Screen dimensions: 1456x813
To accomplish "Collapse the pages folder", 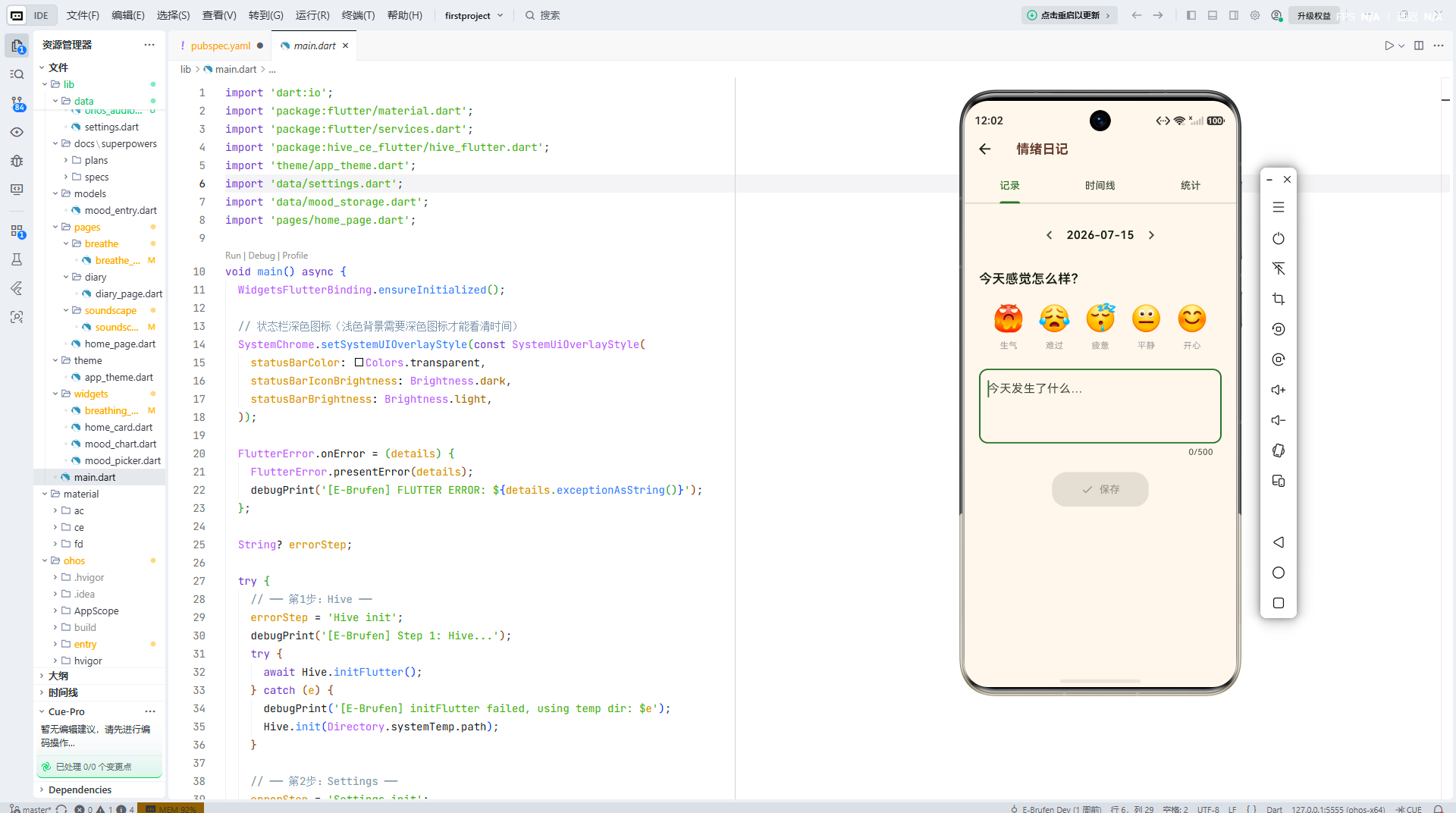I will (x=55, y=227).
